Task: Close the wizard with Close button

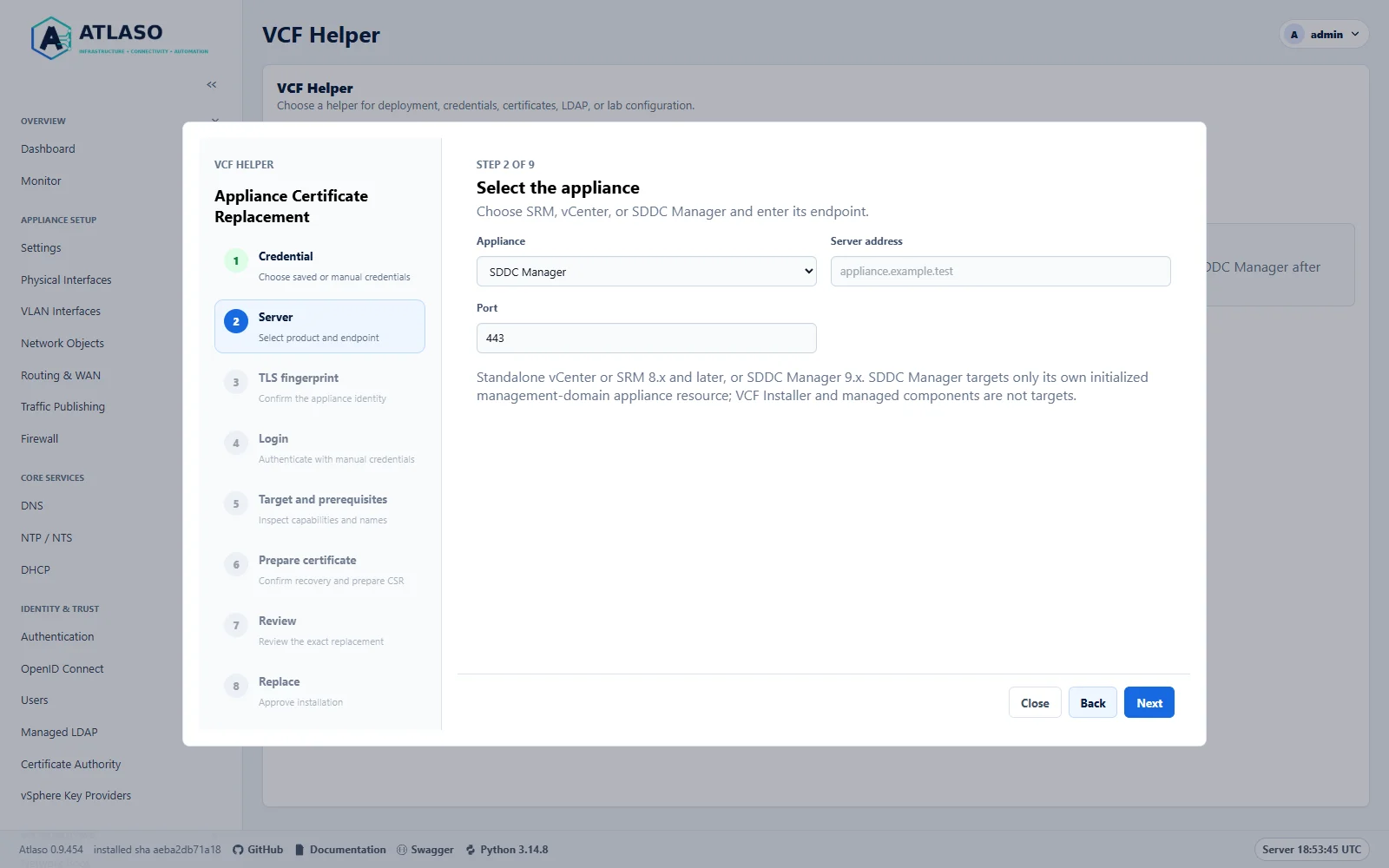Action: click(1035, 703)
